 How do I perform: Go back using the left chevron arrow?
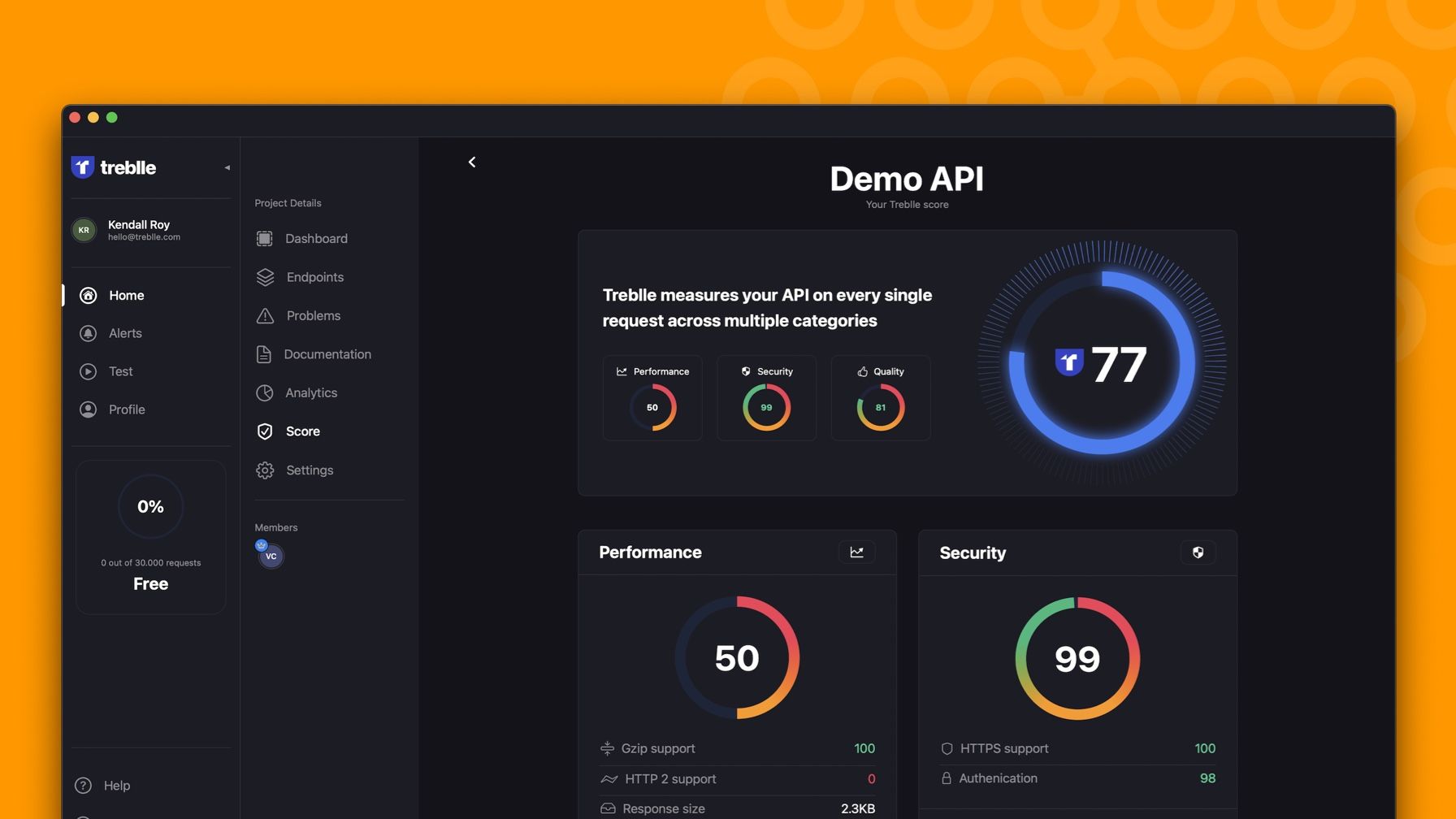pos(472,162)
